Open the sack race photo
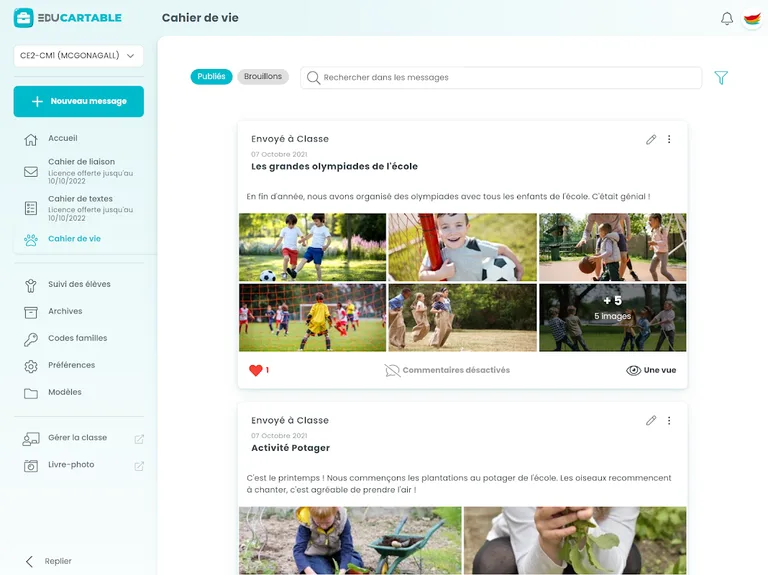768x575 pixels. pos(462,317)
